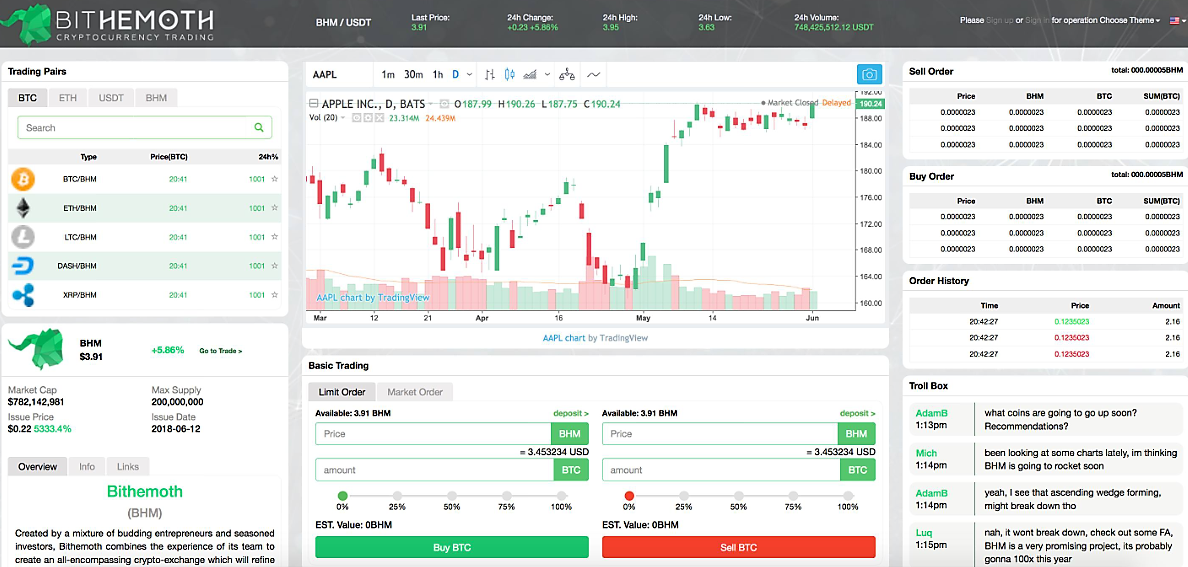Image resolution: width=1188 pixels, height=567 pixels.
Task: Click the green Buy BTC button
Action: pyautogui.click(x=452, y=547)
